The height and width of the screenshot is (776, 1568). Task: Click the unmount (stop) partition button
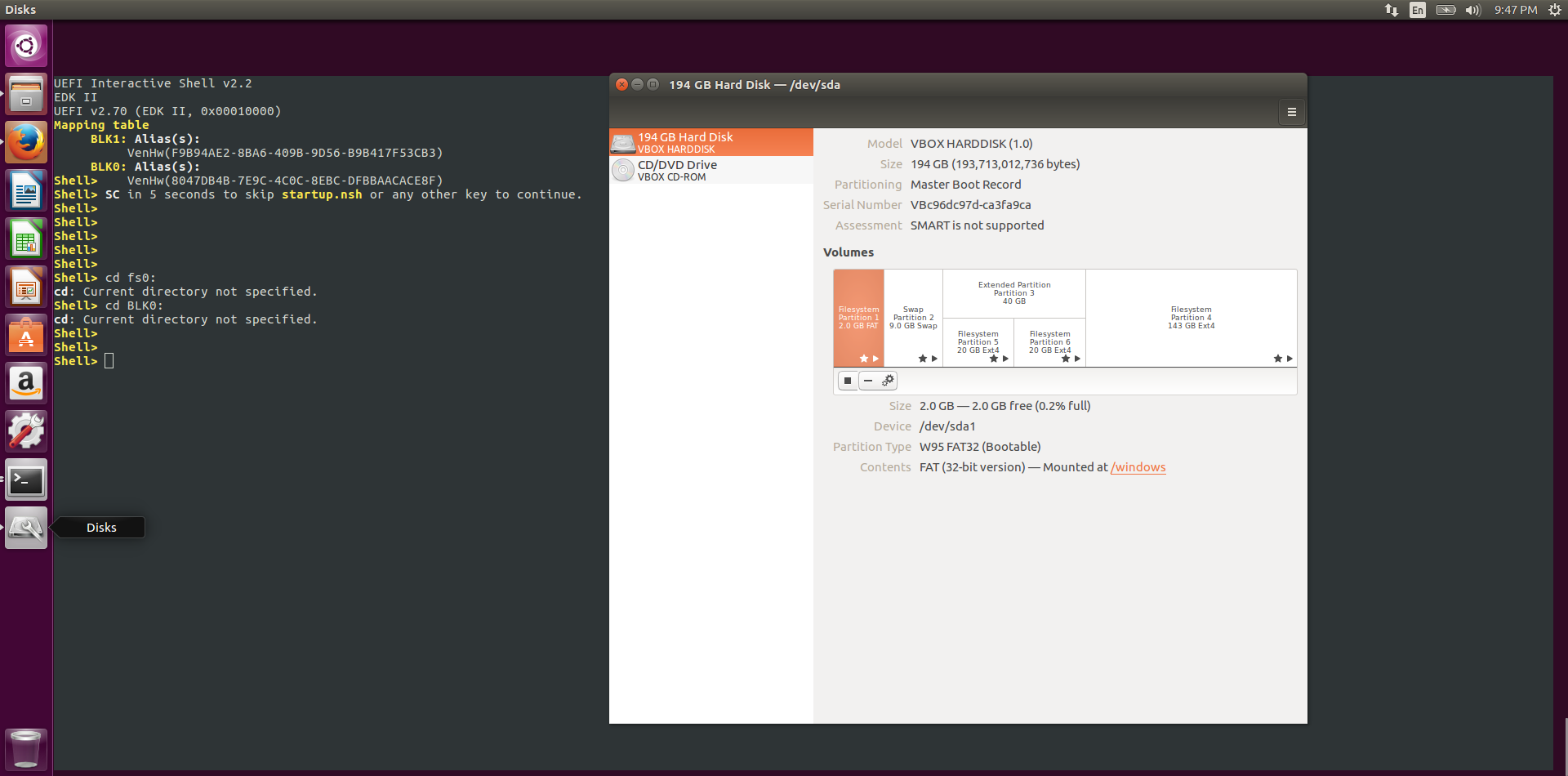[x=848, y=381]
